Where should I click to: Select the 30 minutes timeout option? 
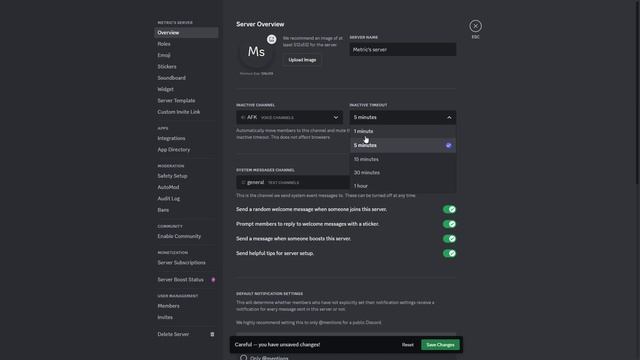point(402,173)
